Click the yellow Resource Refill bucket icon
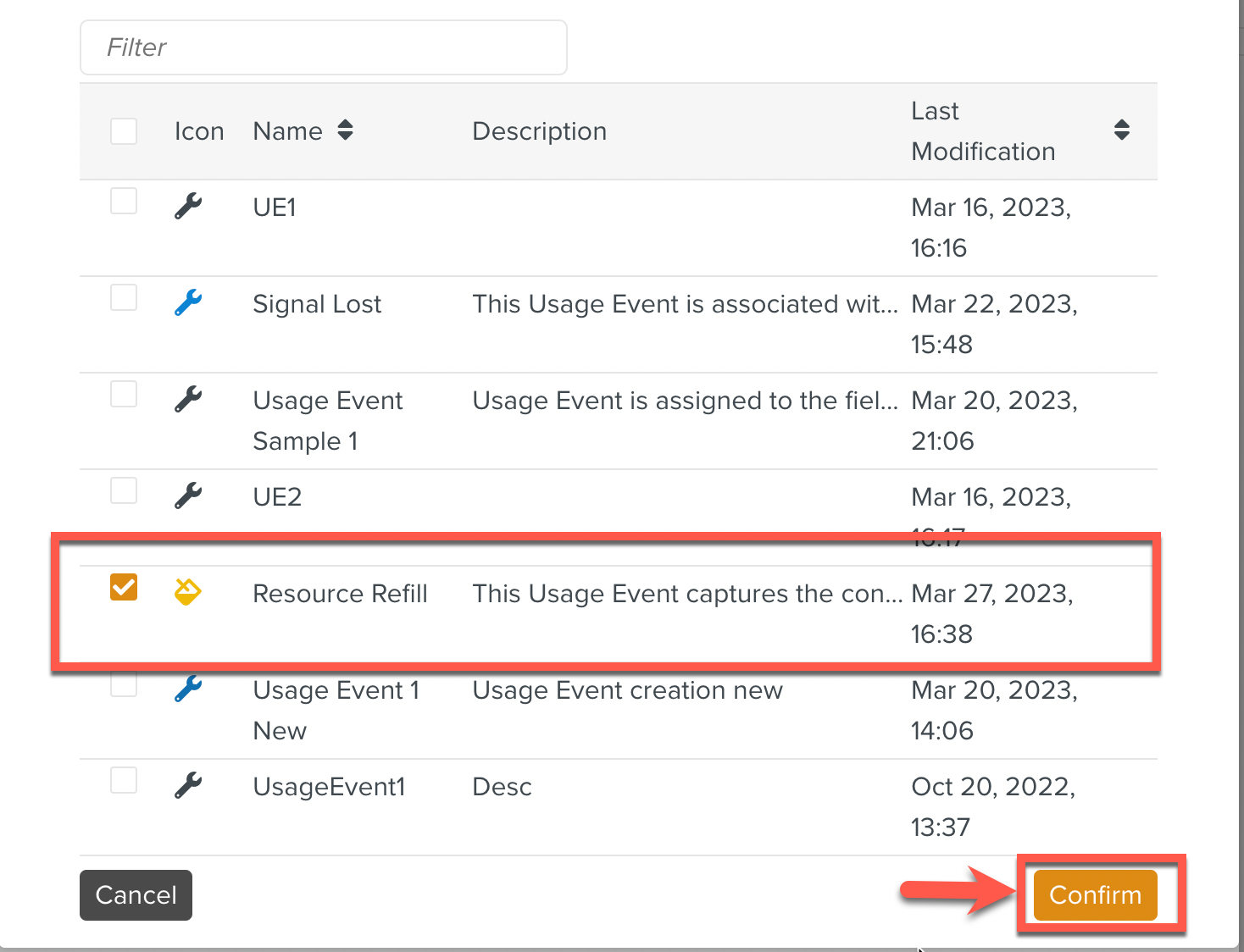Image resolution: width=1244 pixels, height=952 pixels. [x=187, y=591]
